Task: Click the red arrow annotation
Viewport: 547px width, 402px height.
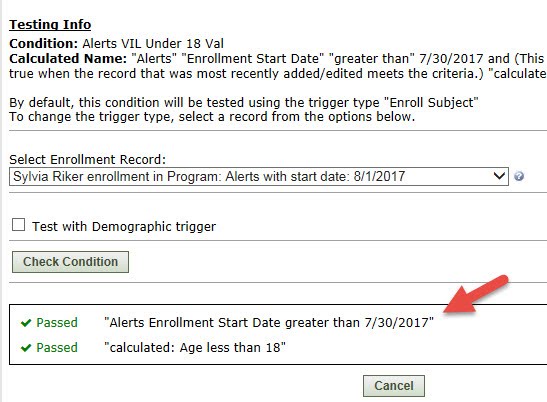Action: click(476, 294)
